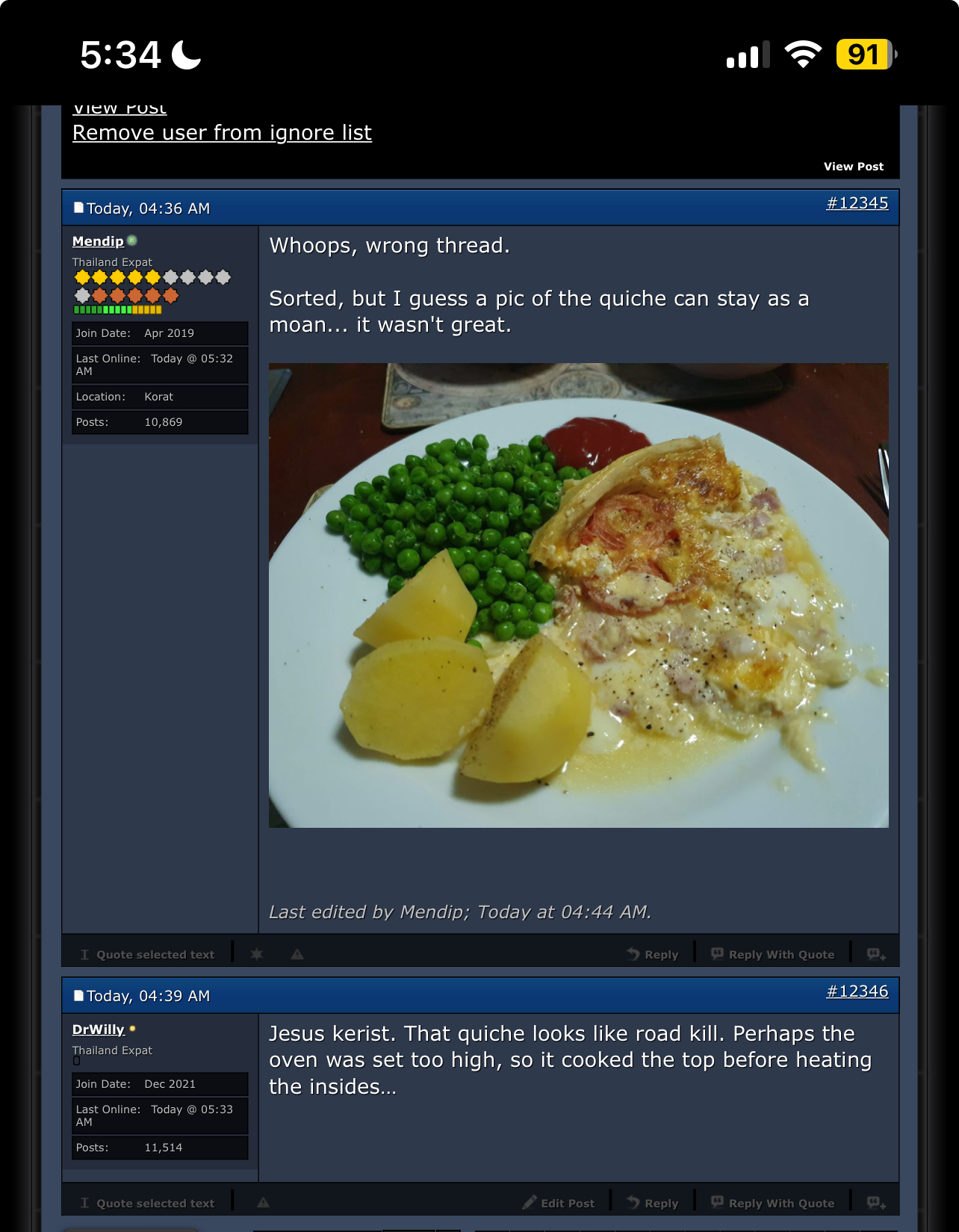The image size is (959, 1232).
Task: Open the quiche photo
Action: pyautogui.click(x=579, y=595)
